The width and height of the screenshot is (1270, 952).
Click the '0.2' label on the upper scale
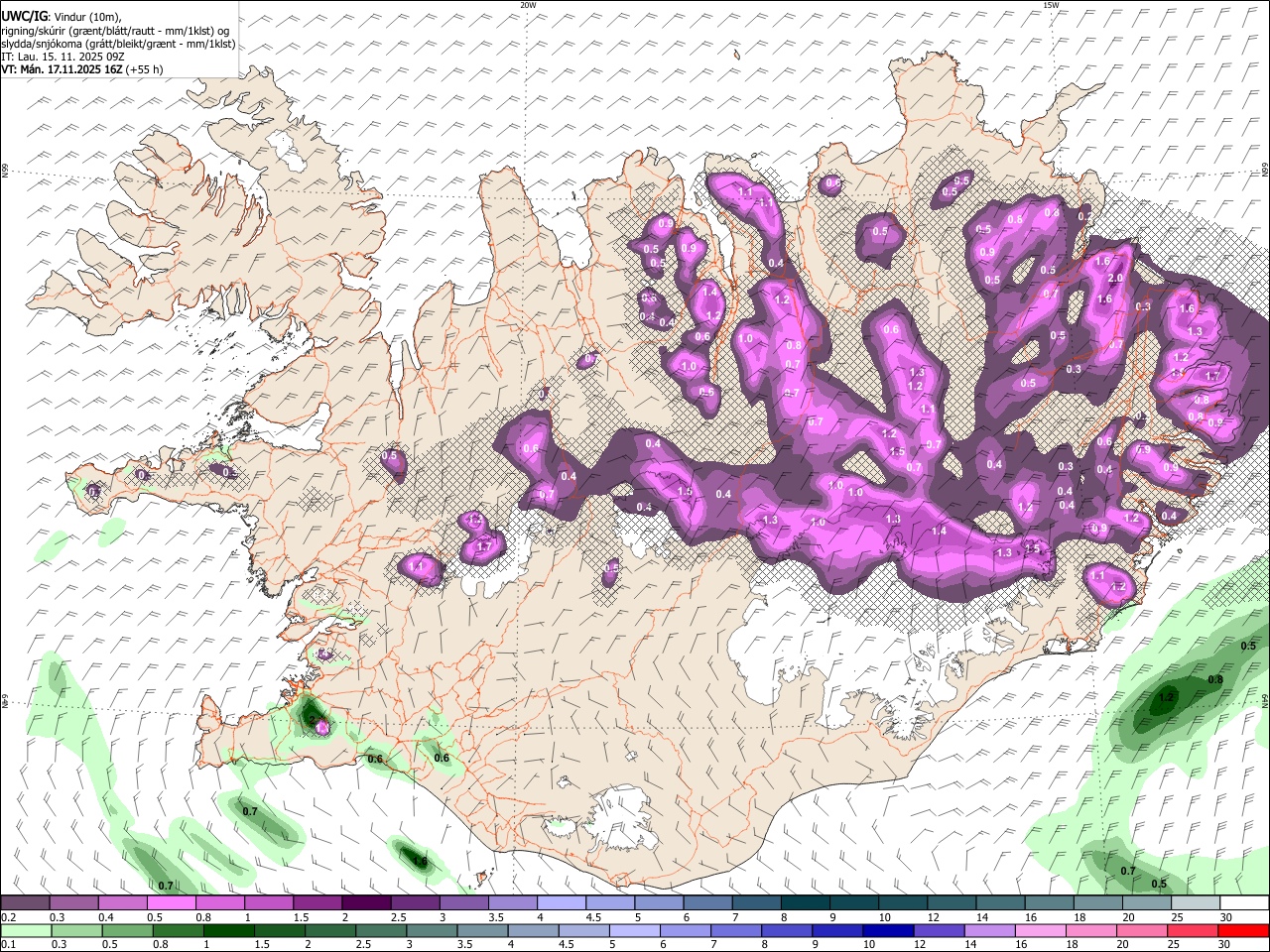tap(8, 917)
